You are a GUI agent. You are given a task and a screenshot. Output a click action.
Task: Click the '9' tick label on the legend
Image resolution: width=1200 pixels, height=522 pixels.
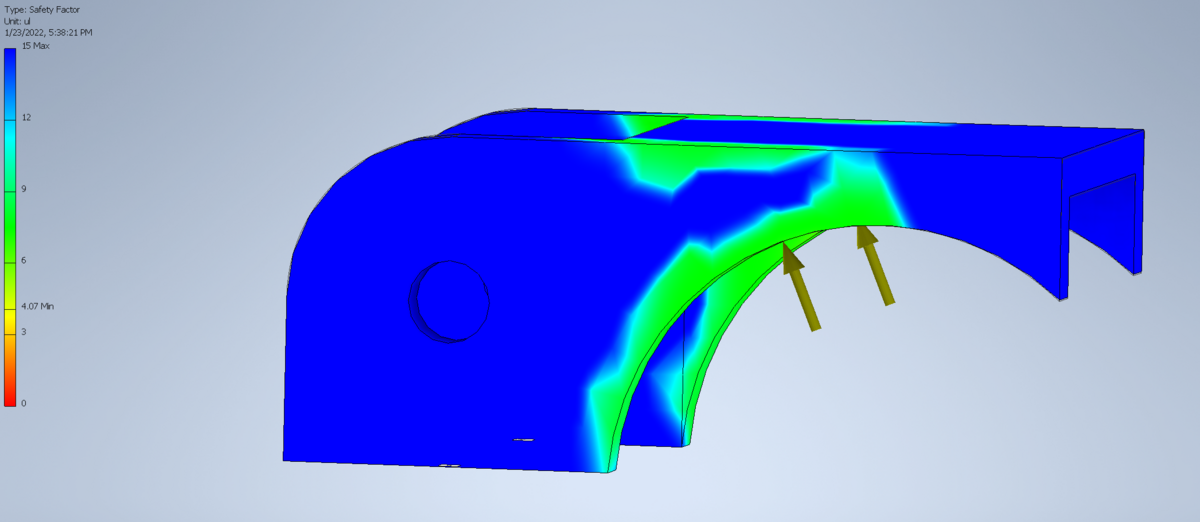(x=24, y=189)
